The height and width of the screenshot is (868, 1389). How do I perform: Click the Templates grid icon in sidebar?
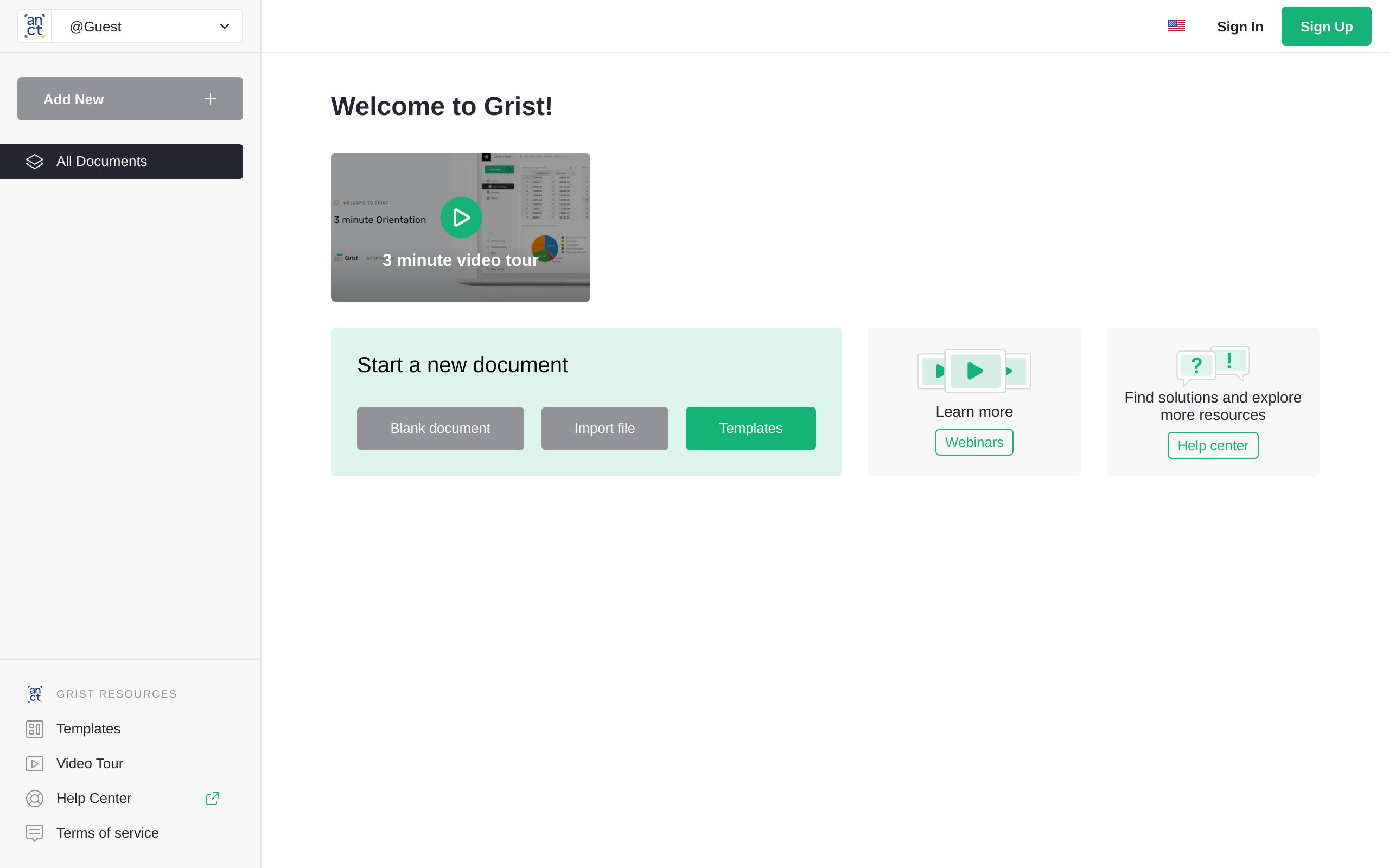click(34, 729)
